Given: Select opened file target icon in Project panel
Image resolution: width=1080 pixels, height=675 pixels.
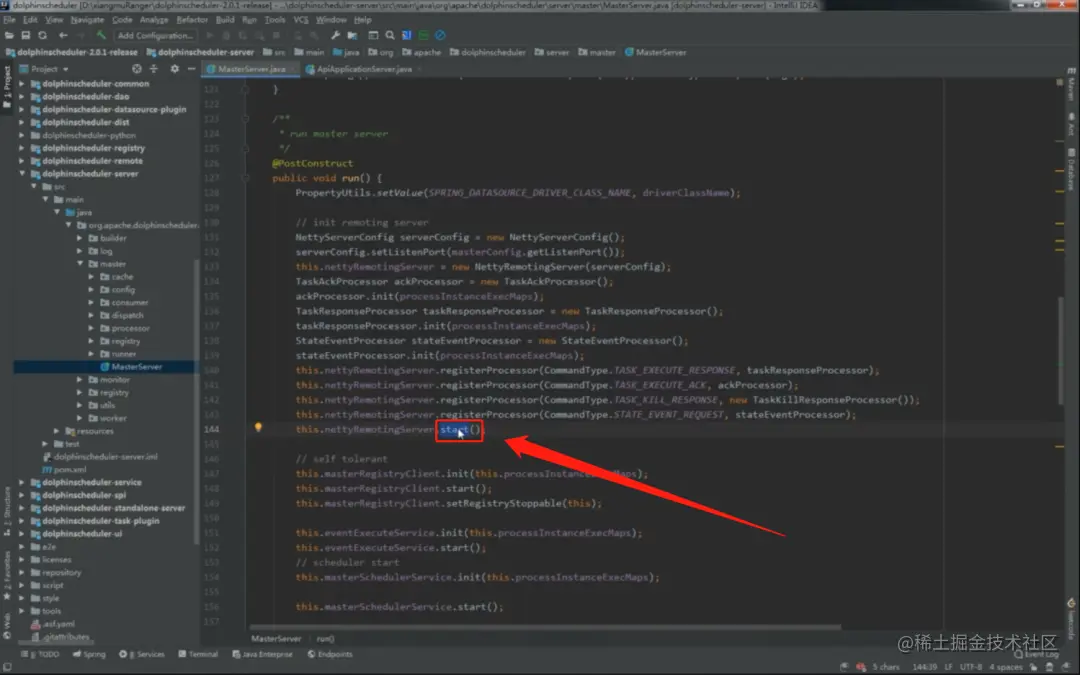Looking at the screenshot, I should [x=137, y=69].
